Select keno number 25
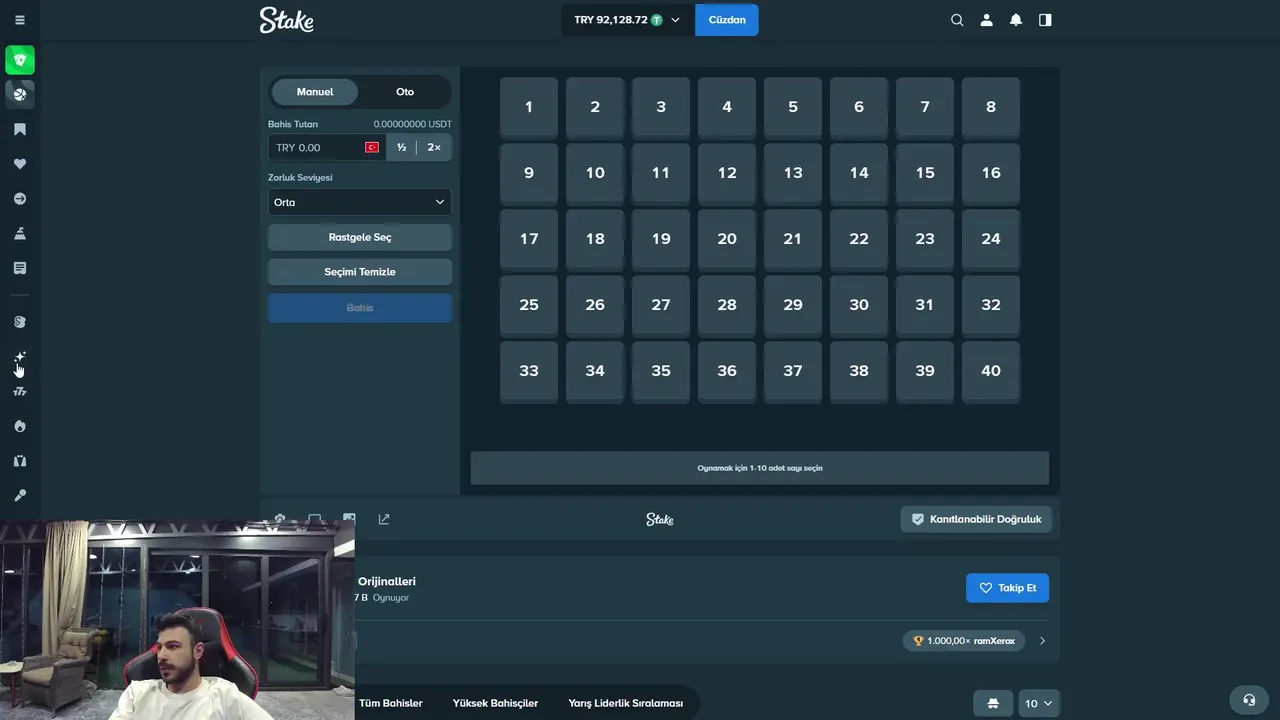This screenshot has height=720, width=1280. tap(529, 305)
